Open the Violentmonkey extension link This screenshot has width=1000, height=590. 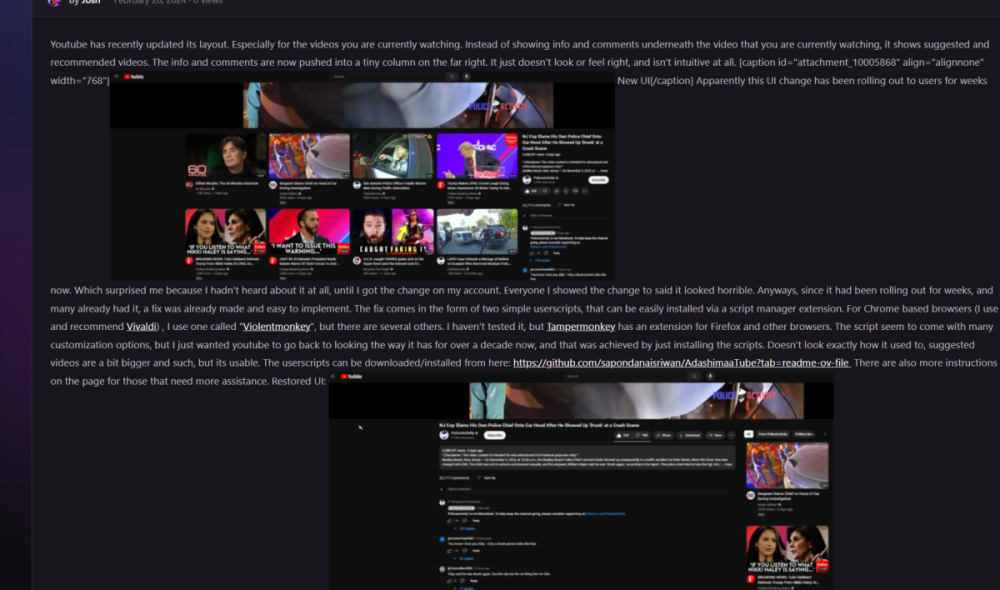(277, 327)
